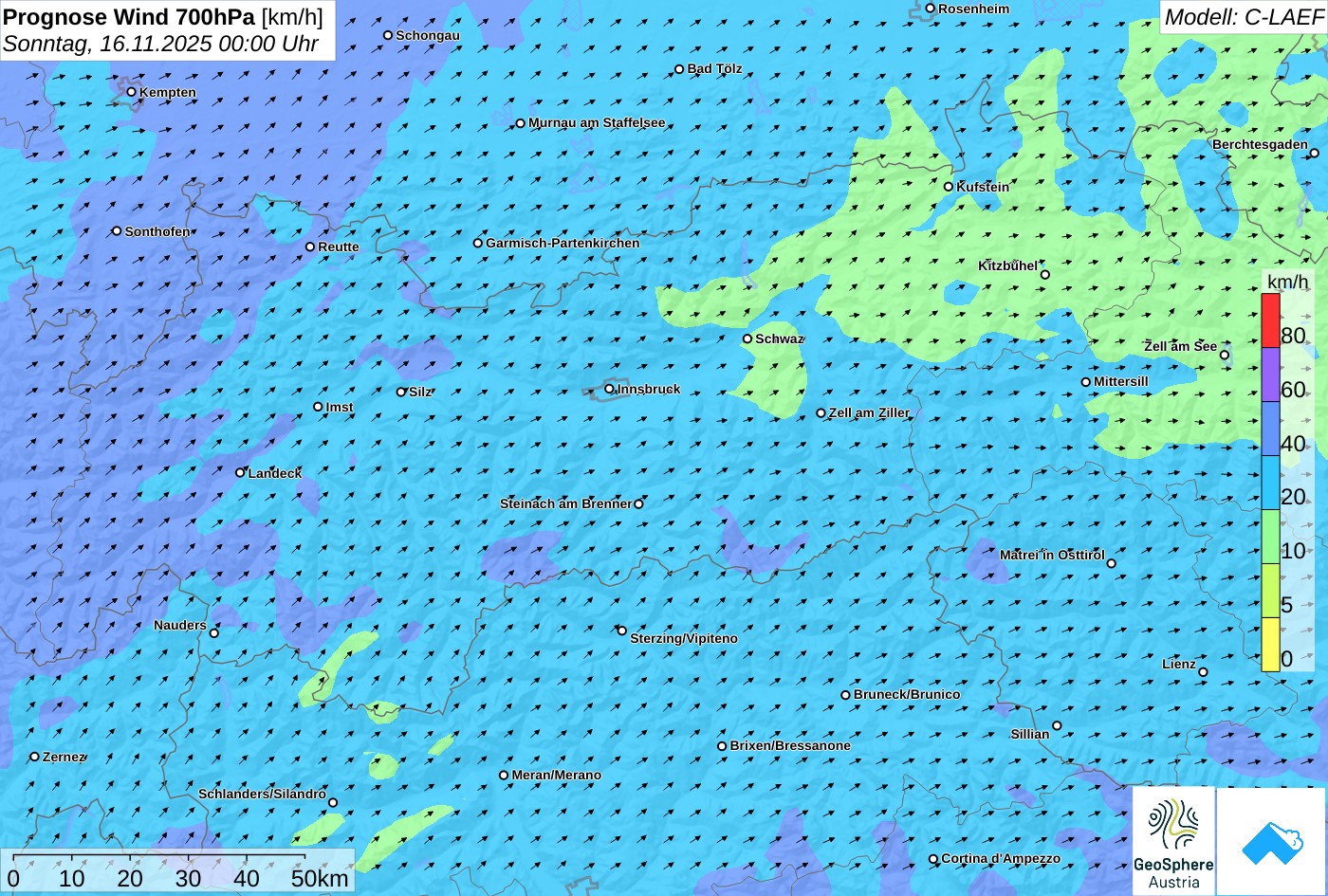
Task: Click the legend value 60
Action: click(x=1293, y=389)
